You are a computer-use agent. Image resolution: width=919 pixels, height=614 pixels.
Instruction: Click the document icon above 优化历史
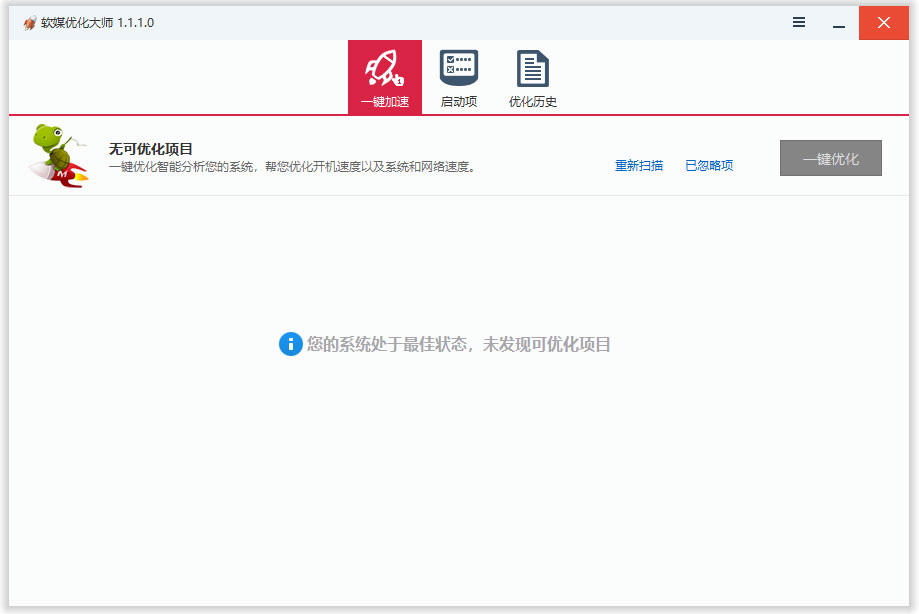click(x=532, y=64)
